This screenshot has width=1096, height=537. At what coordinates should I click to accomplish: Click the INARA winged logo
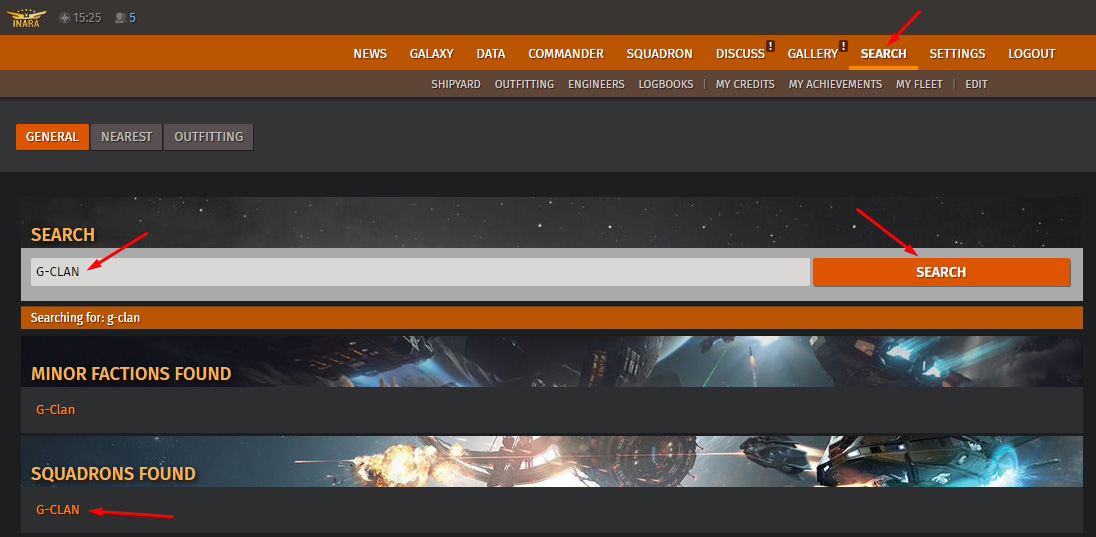26,17
